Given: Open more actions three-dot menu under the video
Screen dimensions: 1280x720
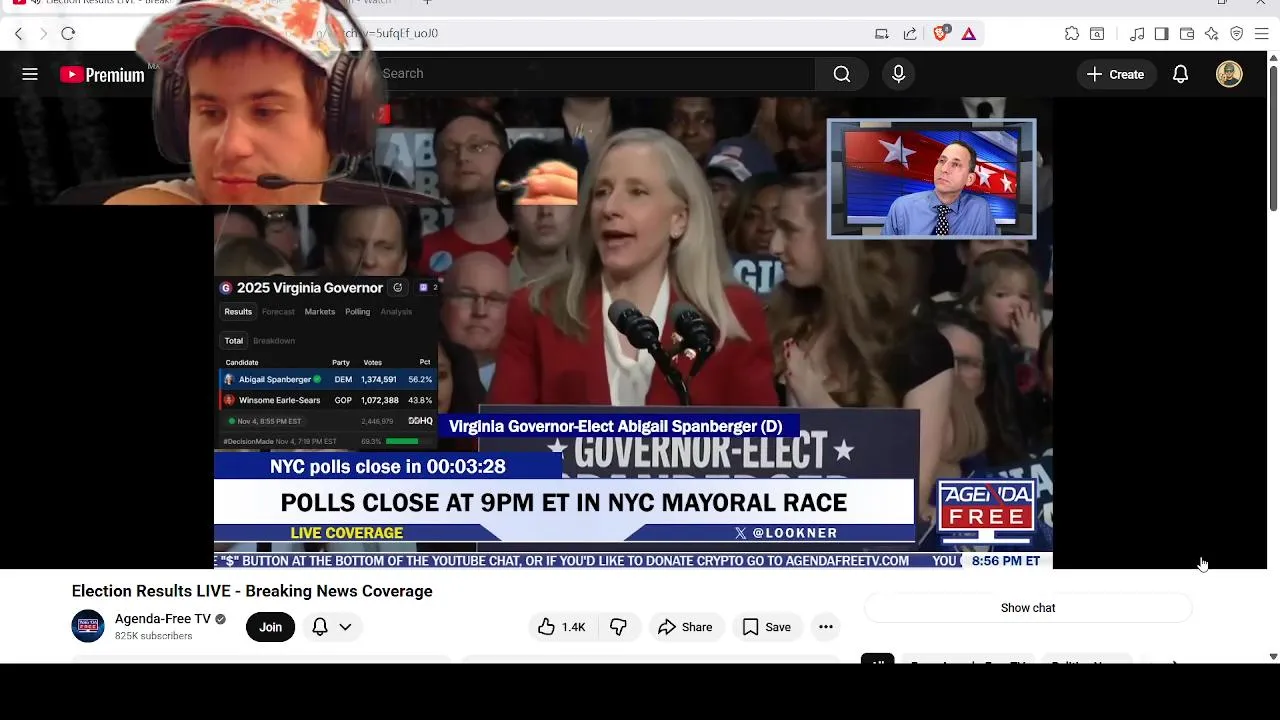Looking at the screenshot, I should pos(826,627).
